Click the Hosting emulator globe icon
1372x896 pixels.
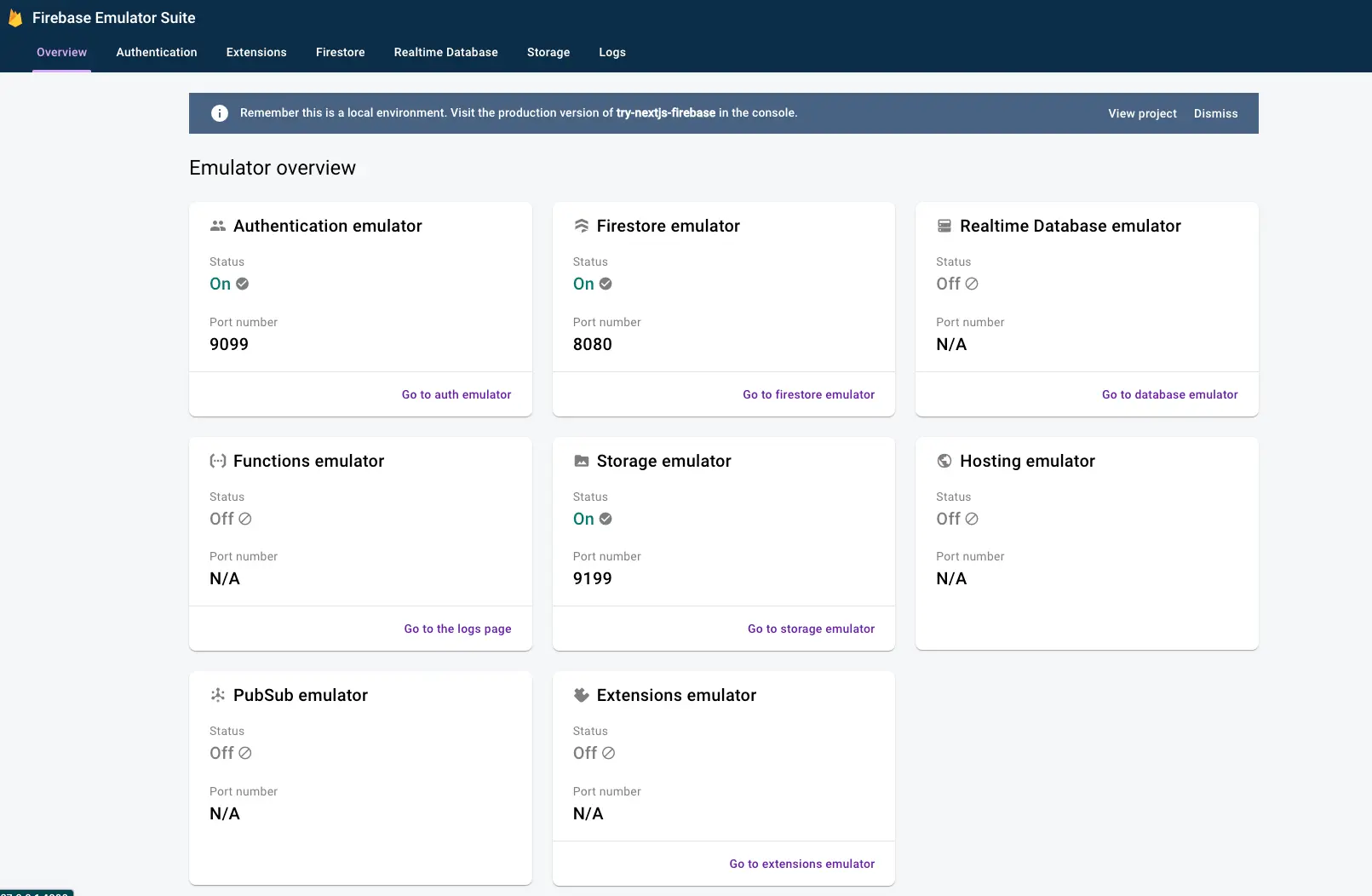[944, 461]
